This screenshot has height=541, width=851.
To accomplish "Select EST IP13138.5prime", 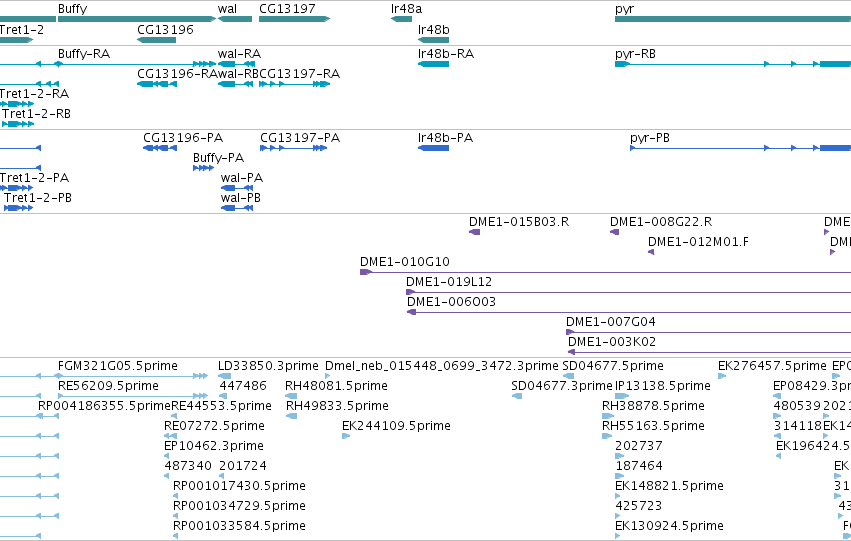I will (622, 396).
